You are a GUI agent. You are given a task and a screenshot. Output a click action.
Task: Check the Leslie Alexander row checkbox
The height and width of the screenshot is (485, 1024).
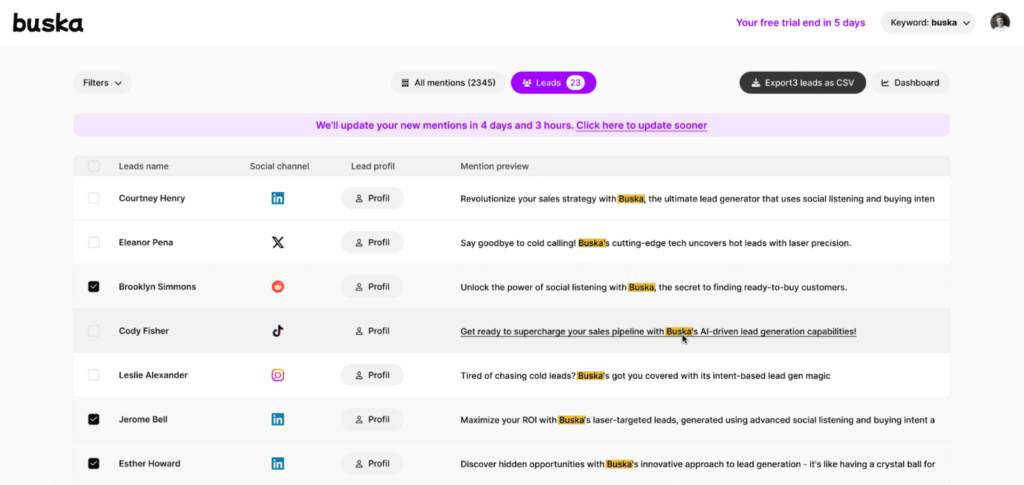click(93, 375)
